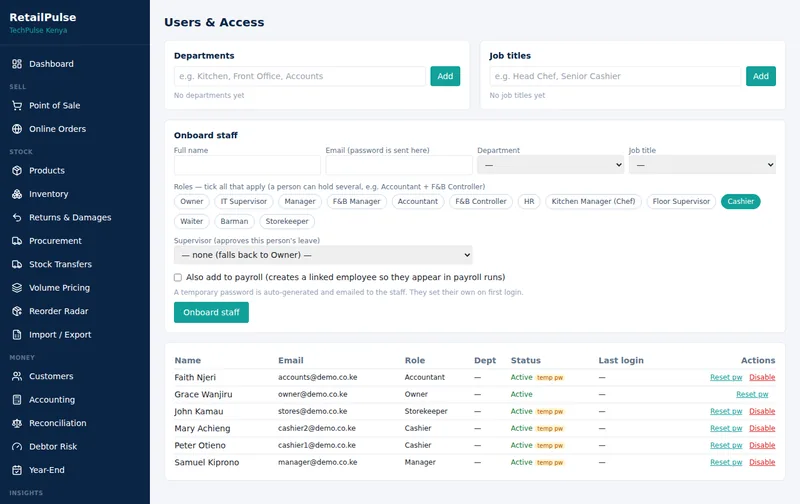Disable Samuel Kiprono's account
The image size is (800, 504).
762,462
